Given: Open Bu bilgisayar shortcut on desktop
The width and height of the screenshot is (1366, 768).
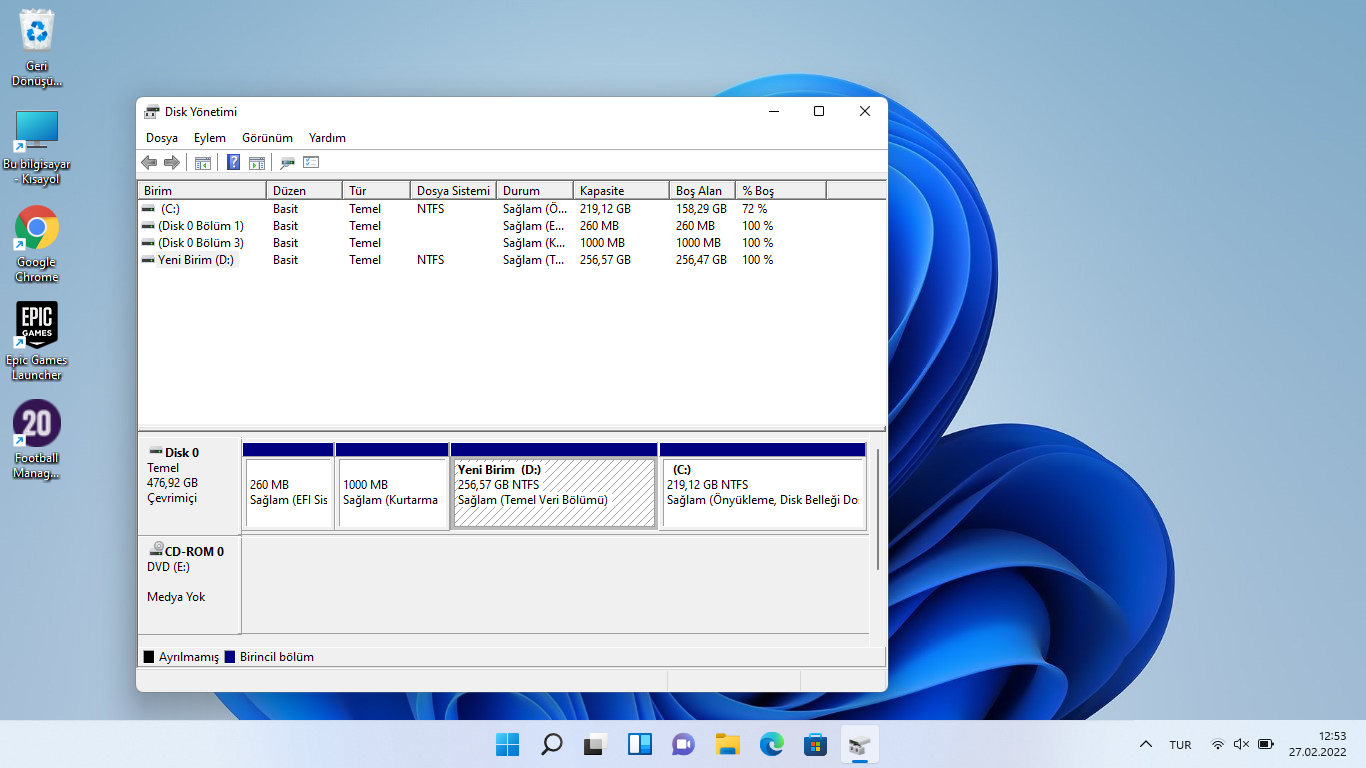Looking at the screenshot, I should point(37,148).
